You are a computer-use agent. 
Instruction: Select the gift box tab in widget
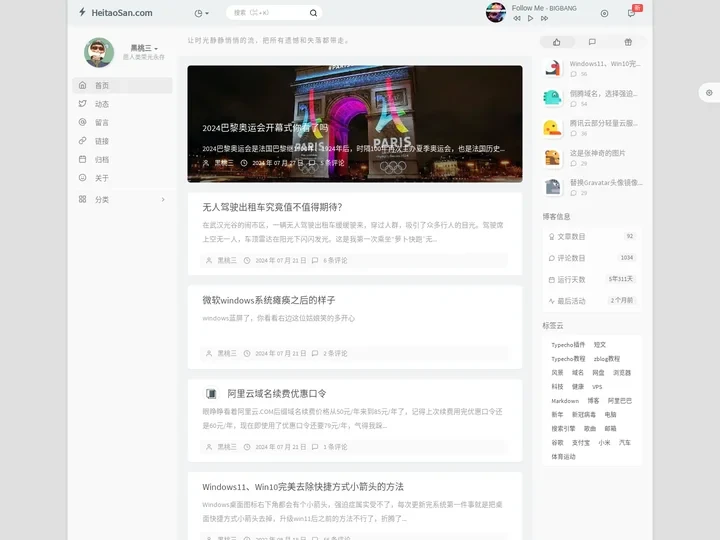coord(628,42)
